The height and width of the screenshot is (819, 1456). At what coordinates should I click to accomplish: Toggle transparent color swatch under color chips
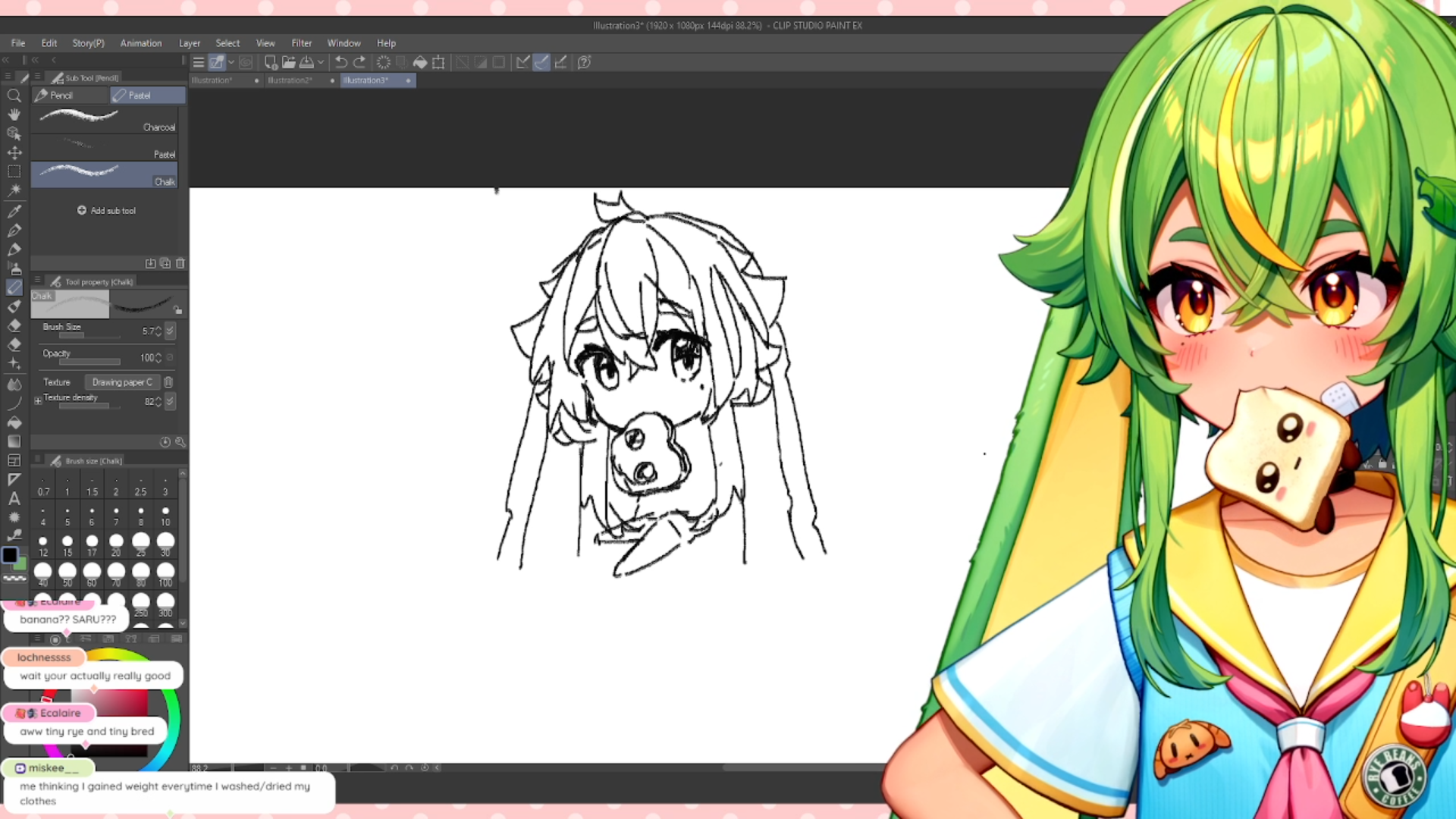coord(14,578)
